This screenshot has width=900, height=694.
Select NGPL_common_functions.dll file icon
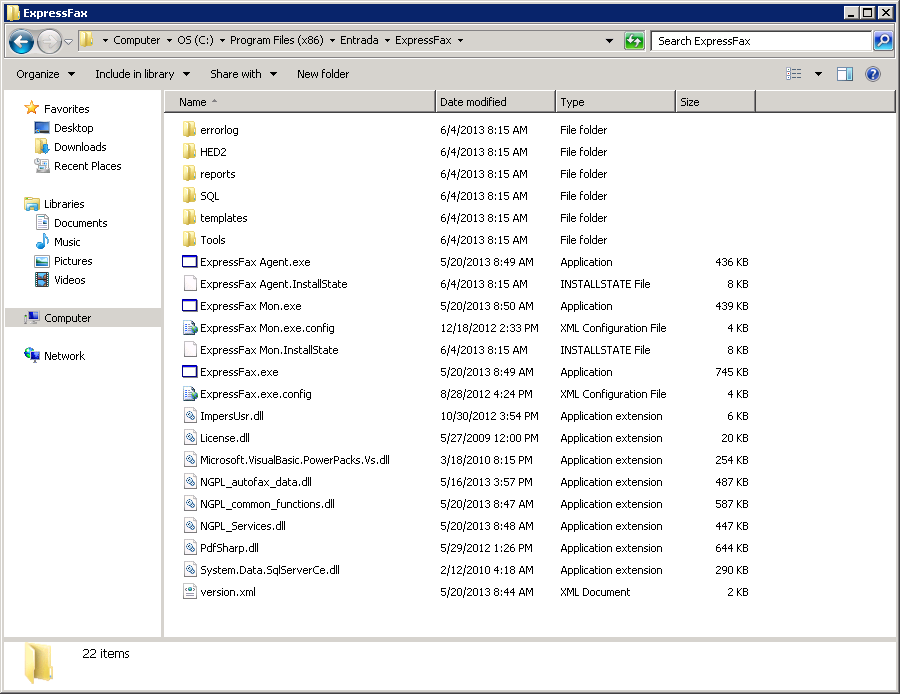coord(189,503)
